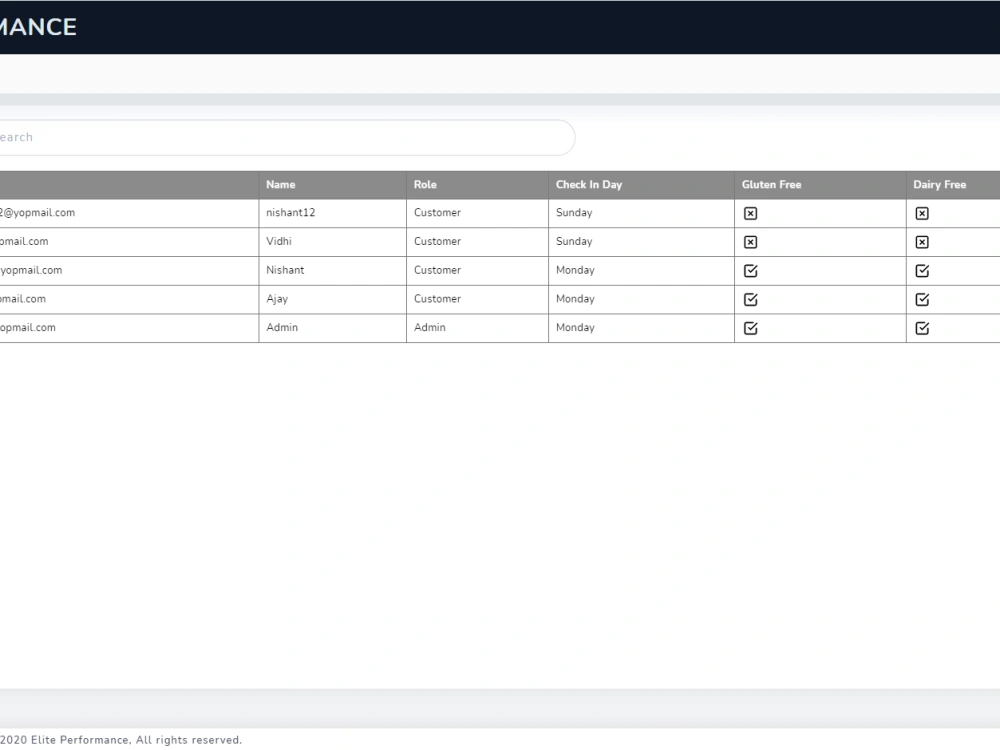The width and height of the screenshot is (1000, 750).
Task: Toggle Dairy Free icon for nishant12
Action: 922,214
